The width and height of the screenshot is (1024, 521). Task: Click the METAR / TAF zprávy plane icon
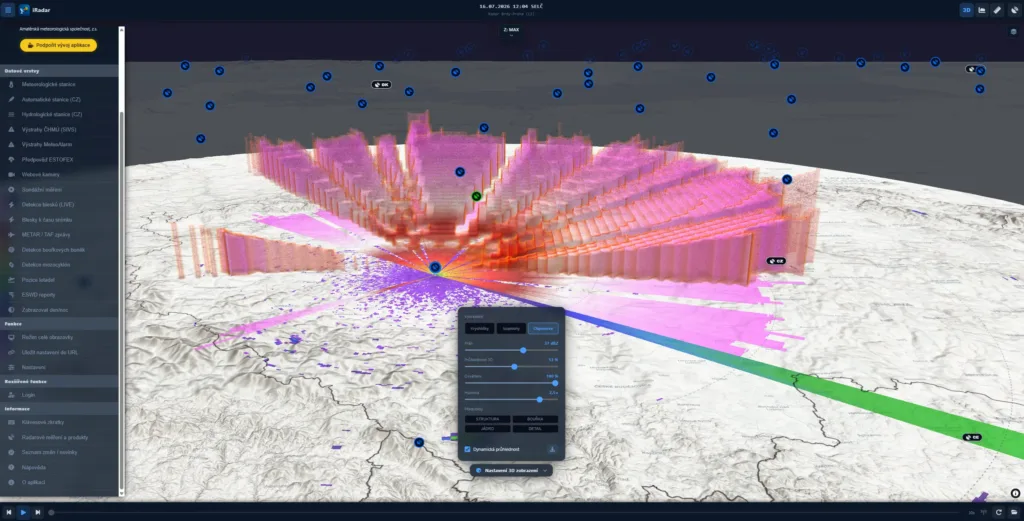(11, 234)
